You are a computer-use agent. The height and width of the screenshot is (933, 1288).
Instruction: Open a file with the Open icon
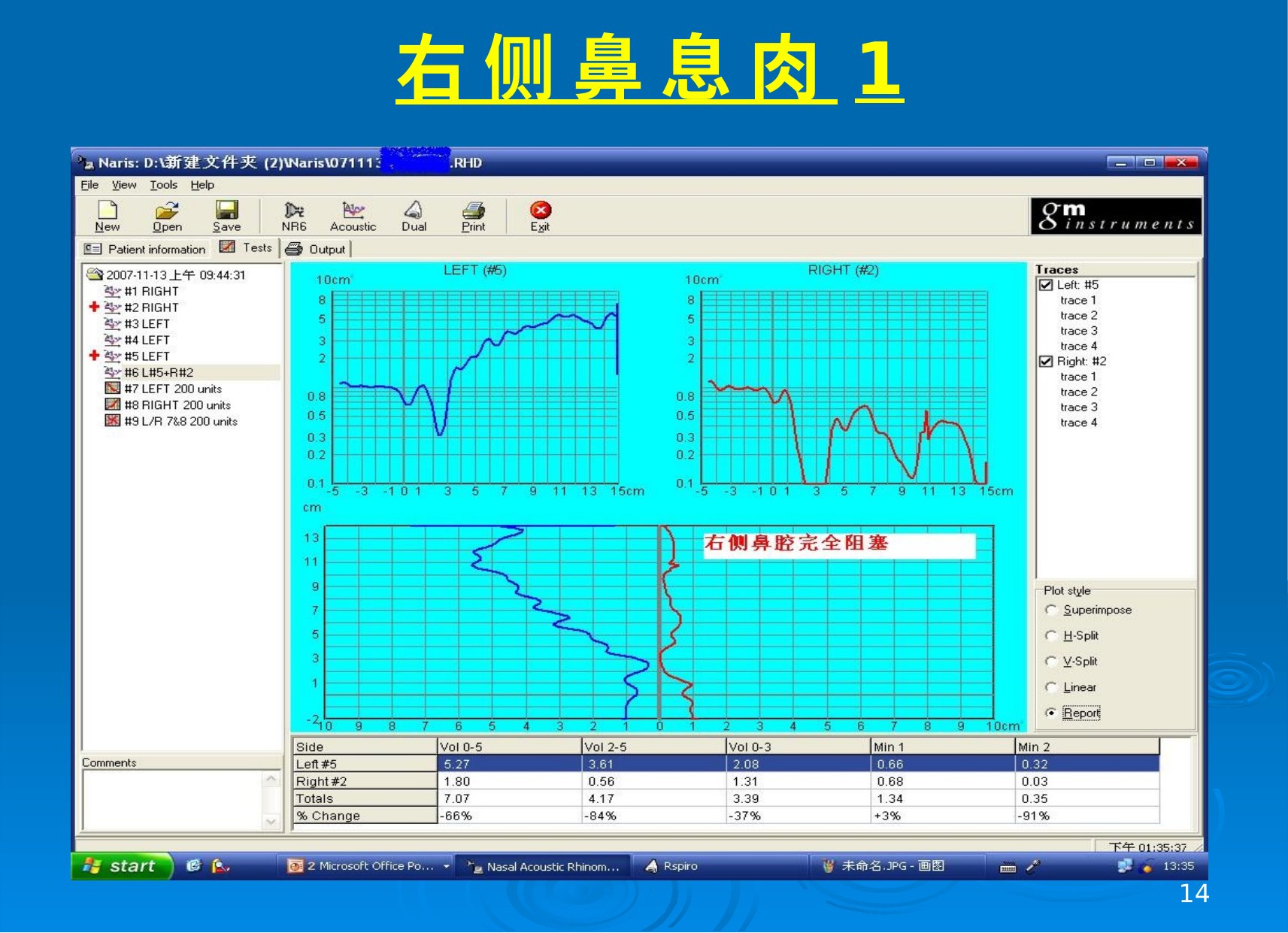pos(167,210)
